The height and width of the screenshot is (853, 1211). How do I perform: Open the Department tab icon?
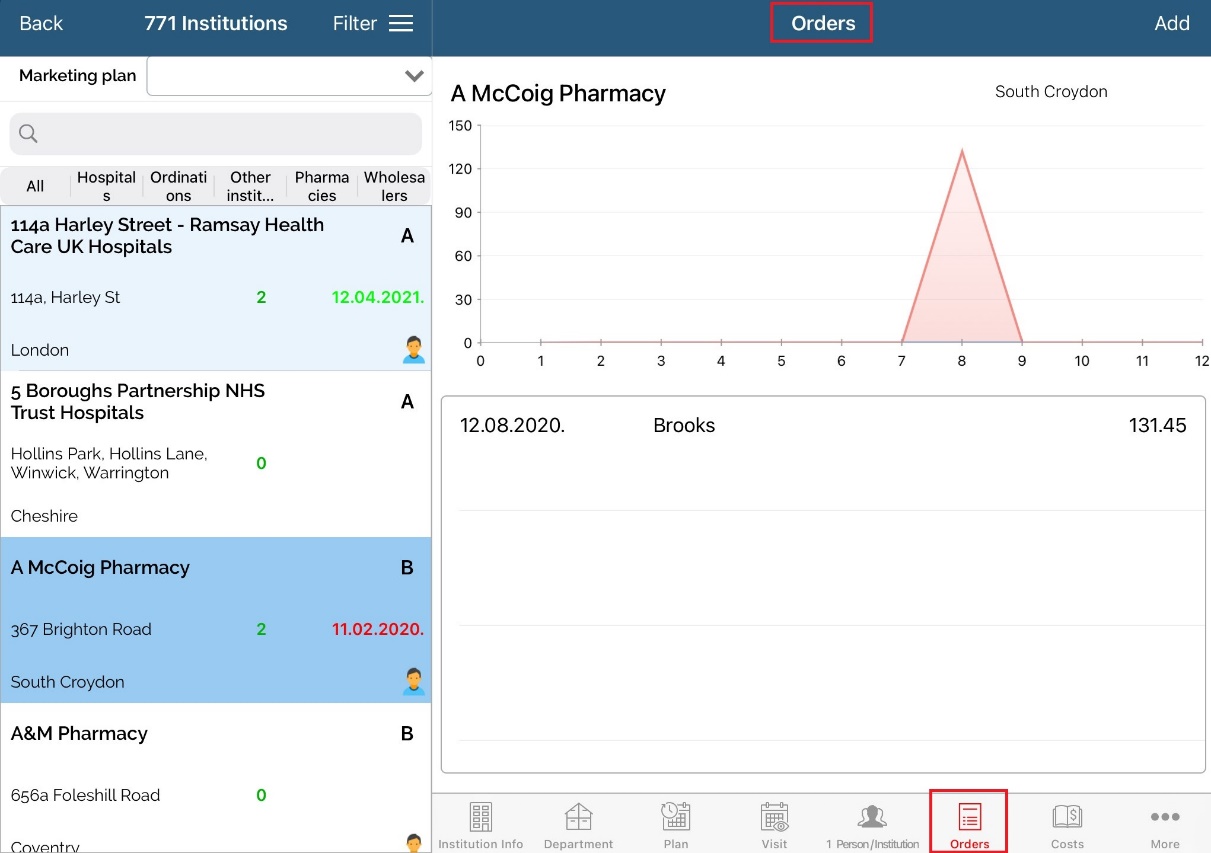578,817
